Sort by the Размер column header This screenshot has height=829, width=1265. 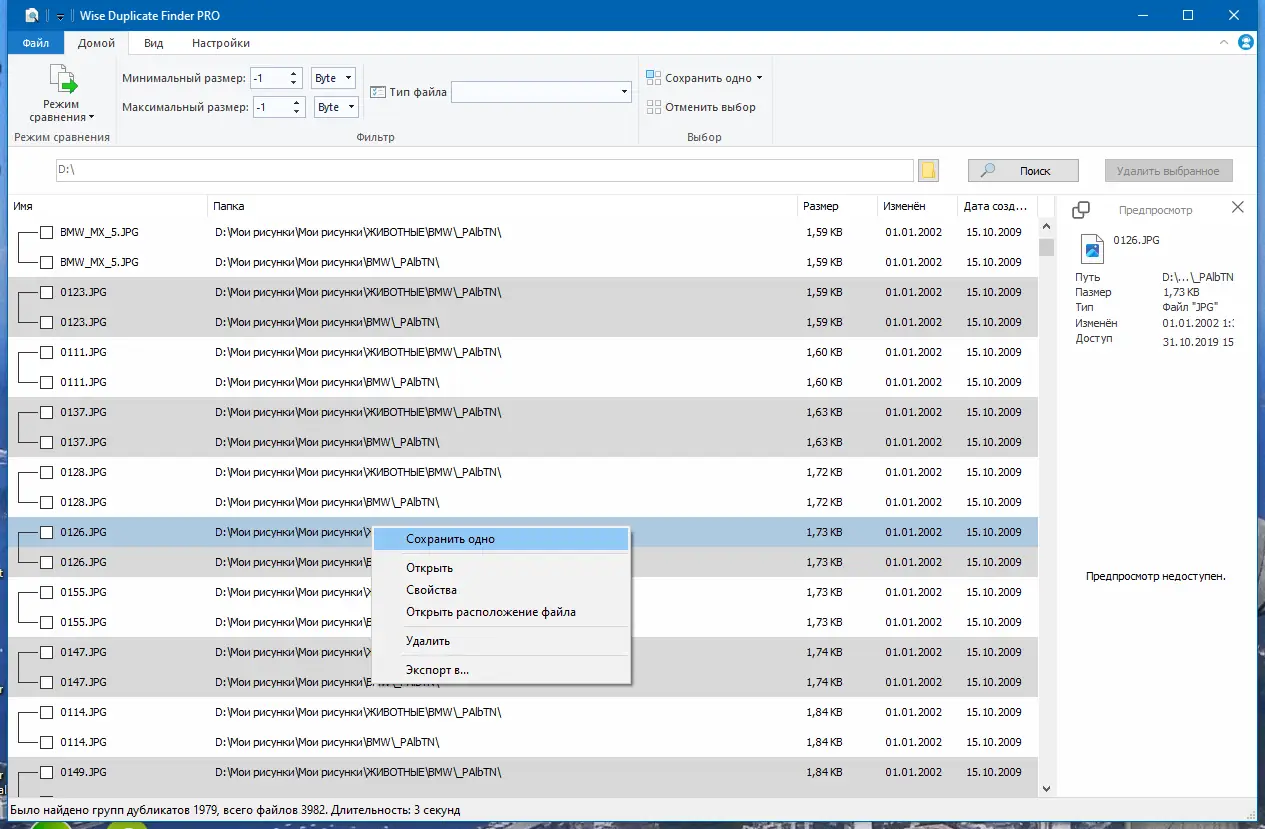coord(837,206)
